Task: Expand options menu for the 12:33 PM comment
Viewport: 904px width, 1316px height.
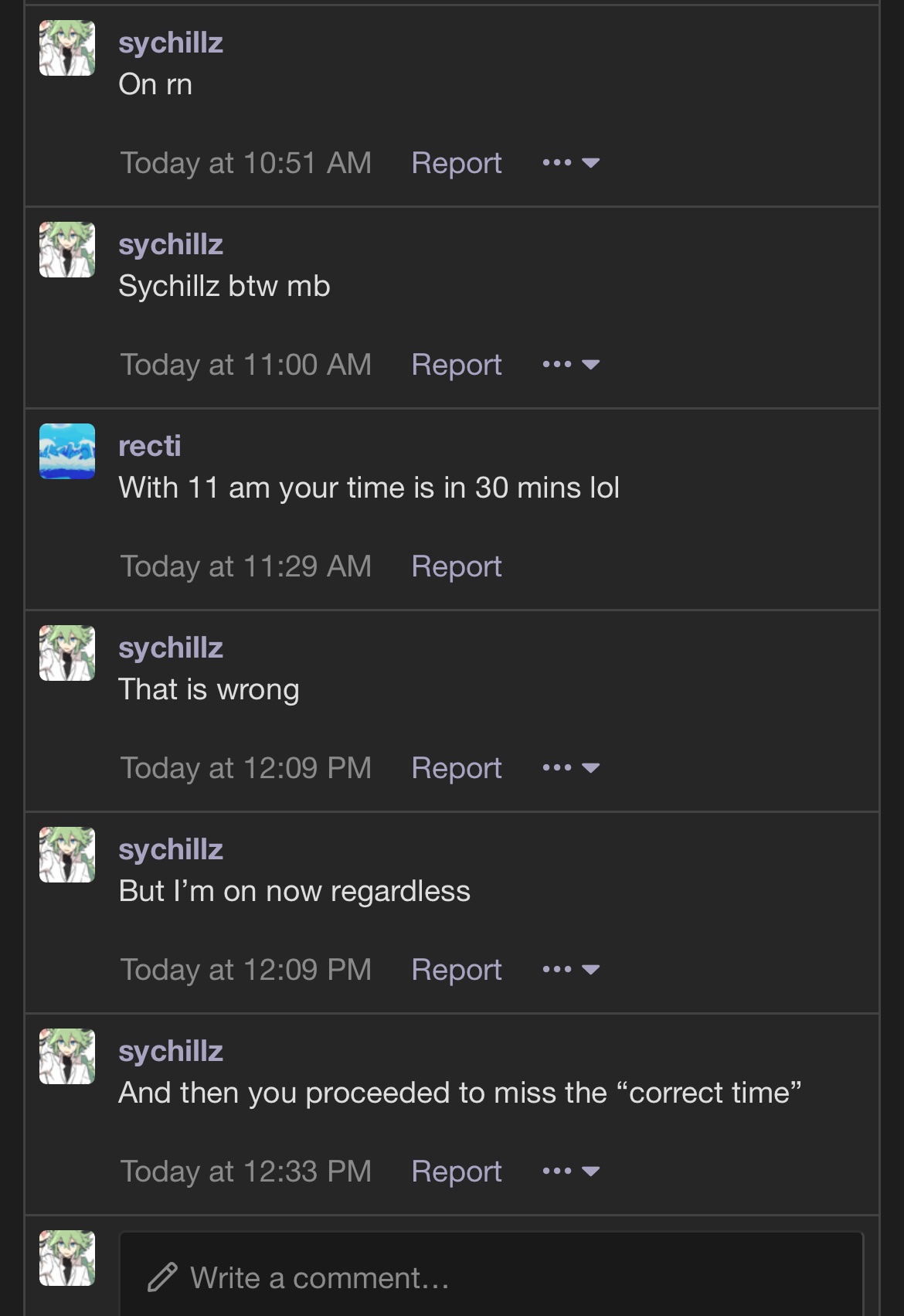Action: click(571, 1171)
